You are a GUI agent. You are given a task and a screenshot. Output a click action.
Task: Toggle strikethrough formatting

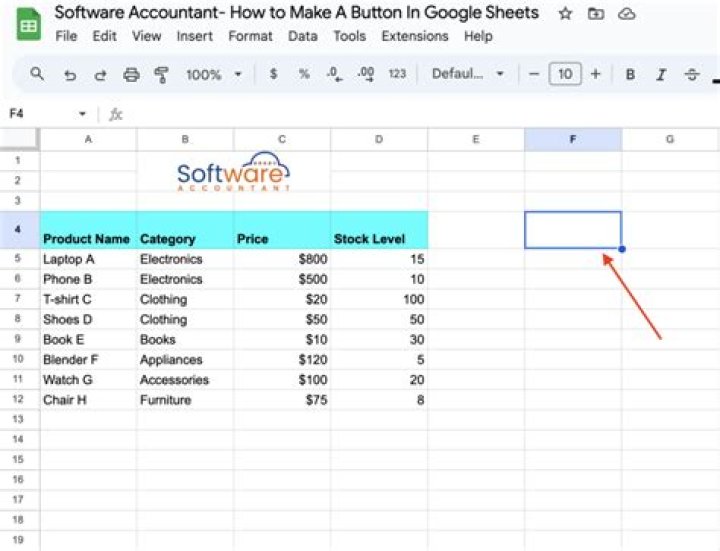click(x=692, y=74)
